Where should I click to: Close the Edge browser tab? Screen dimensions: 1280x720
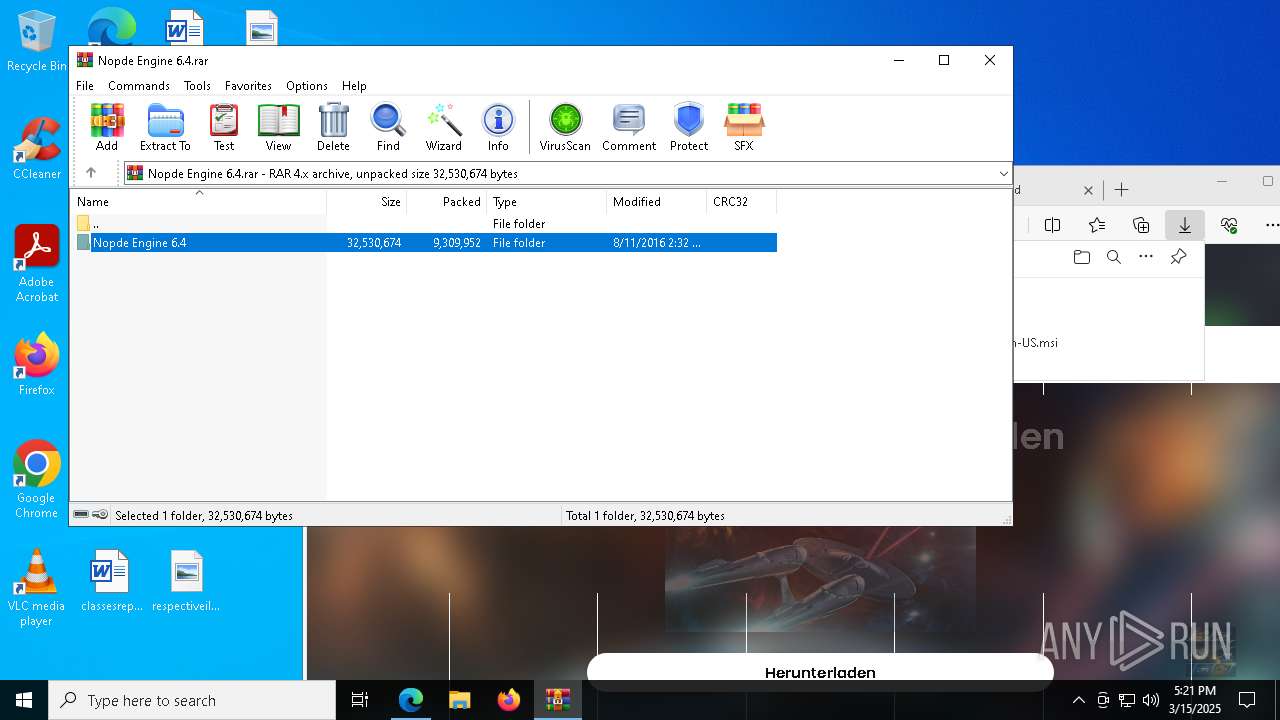1089,190
